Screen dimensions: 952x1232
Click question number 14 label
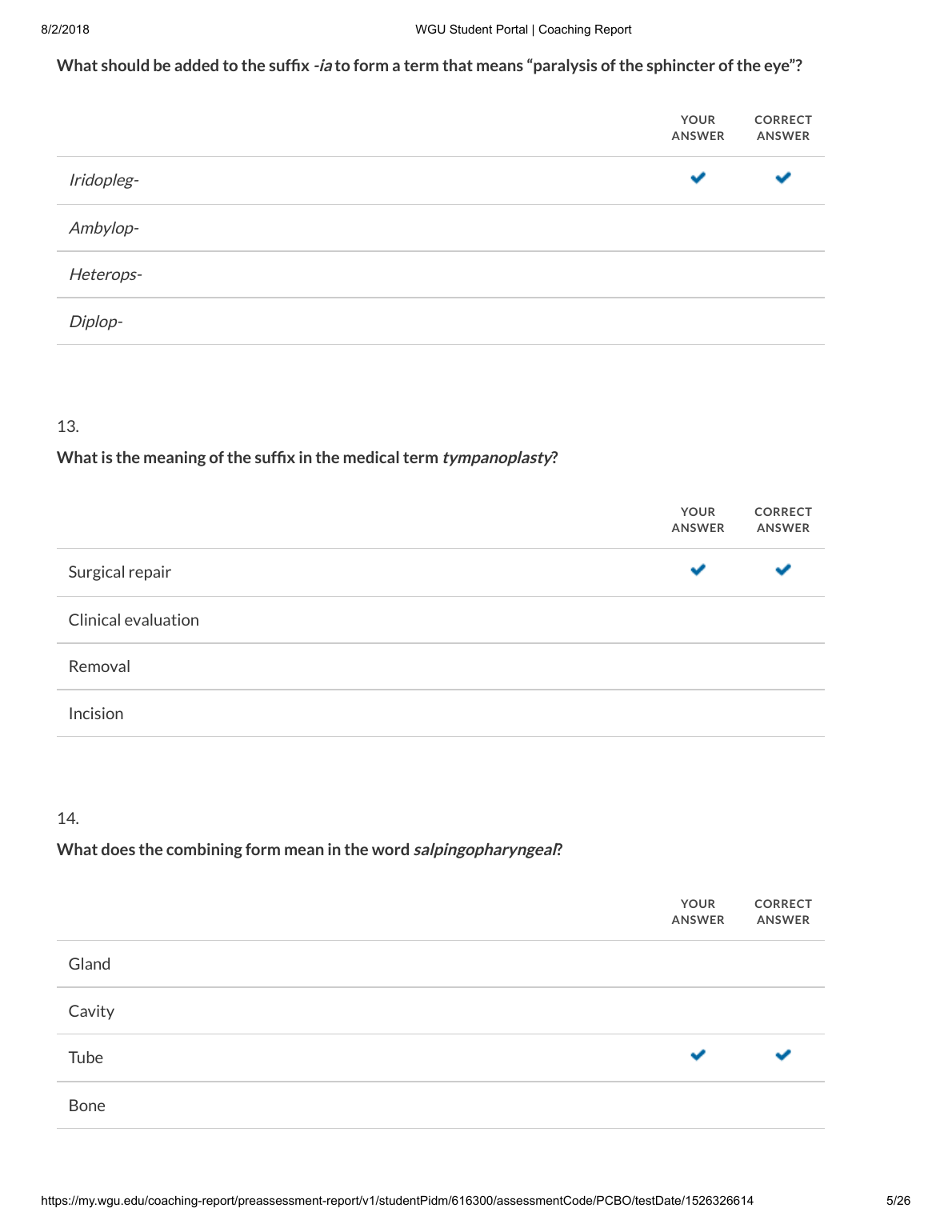(68, 818)
